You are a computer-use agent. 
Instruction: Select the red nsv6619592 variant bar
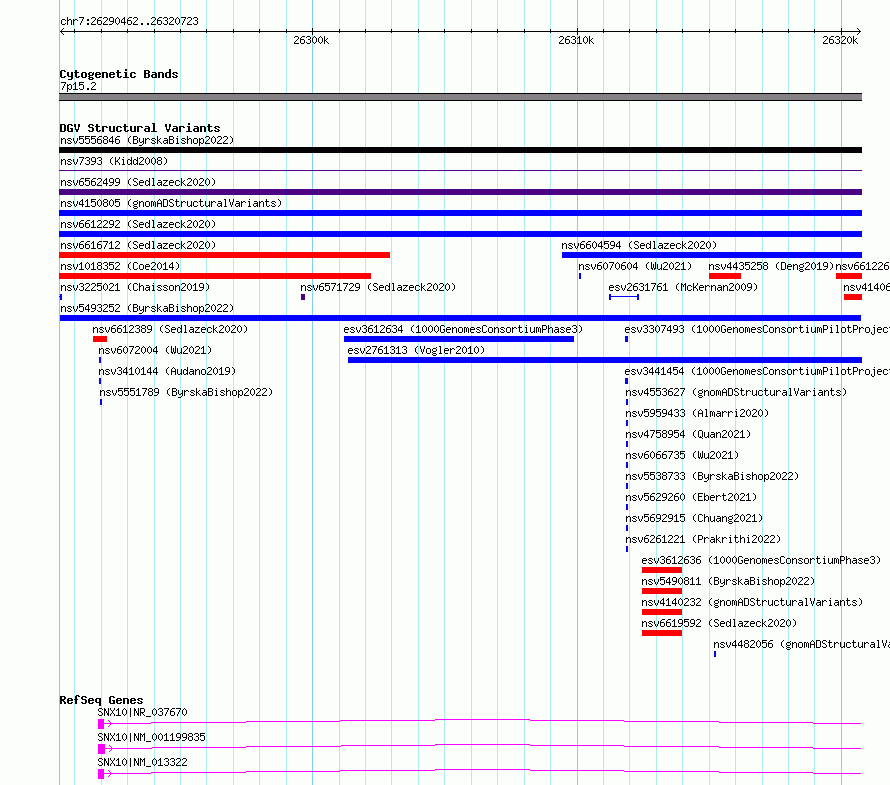click(x=662, y=633)
